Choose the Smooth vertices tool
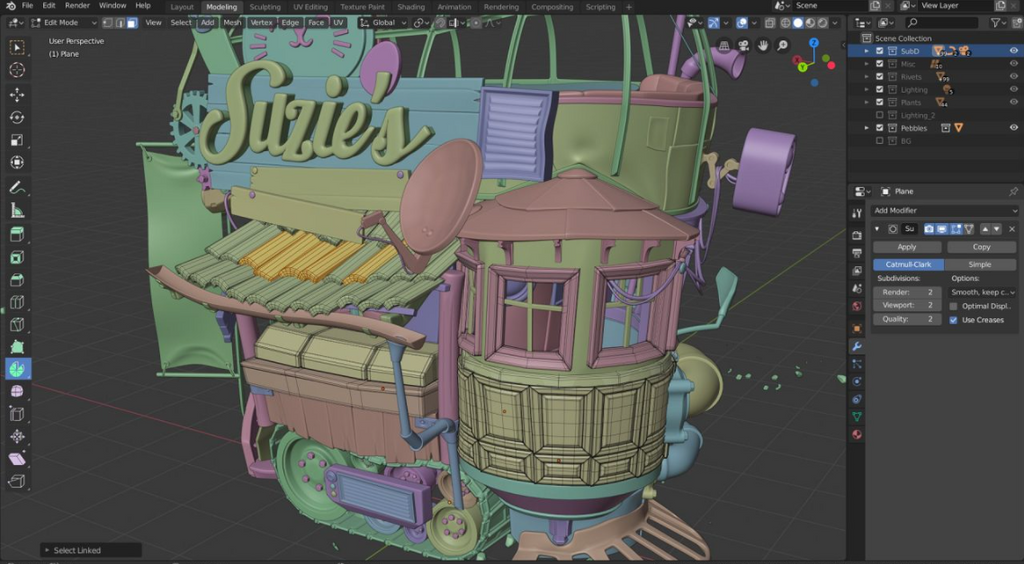The image size is (1024, 564). click(x=17, y=391)
